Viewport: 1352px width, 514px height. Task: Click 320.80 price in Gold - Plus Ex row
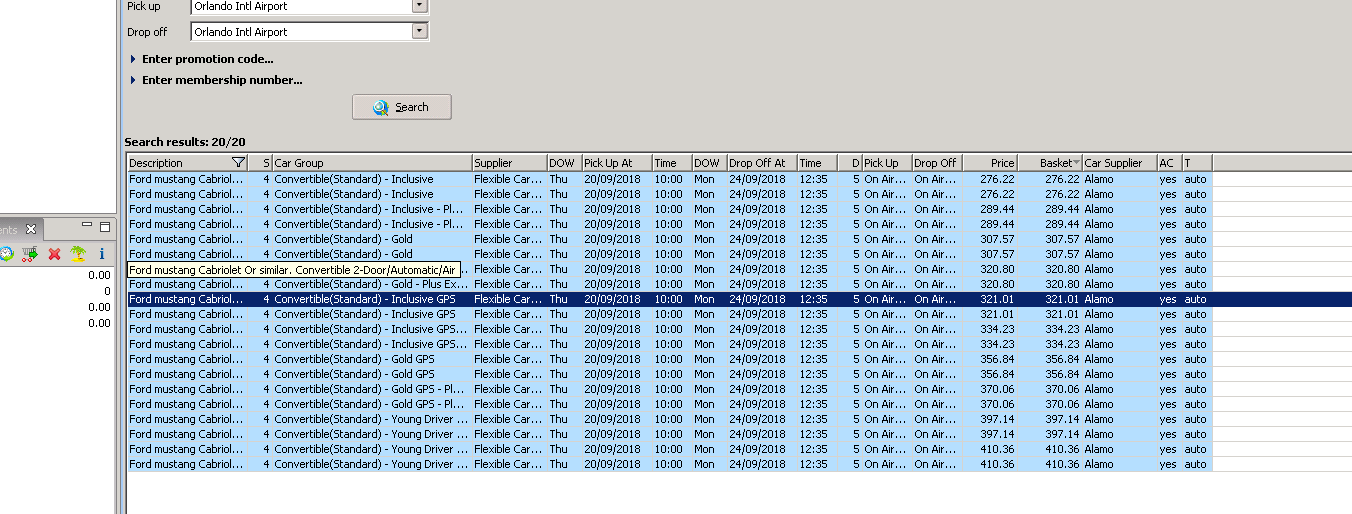[x=997, y=284]
